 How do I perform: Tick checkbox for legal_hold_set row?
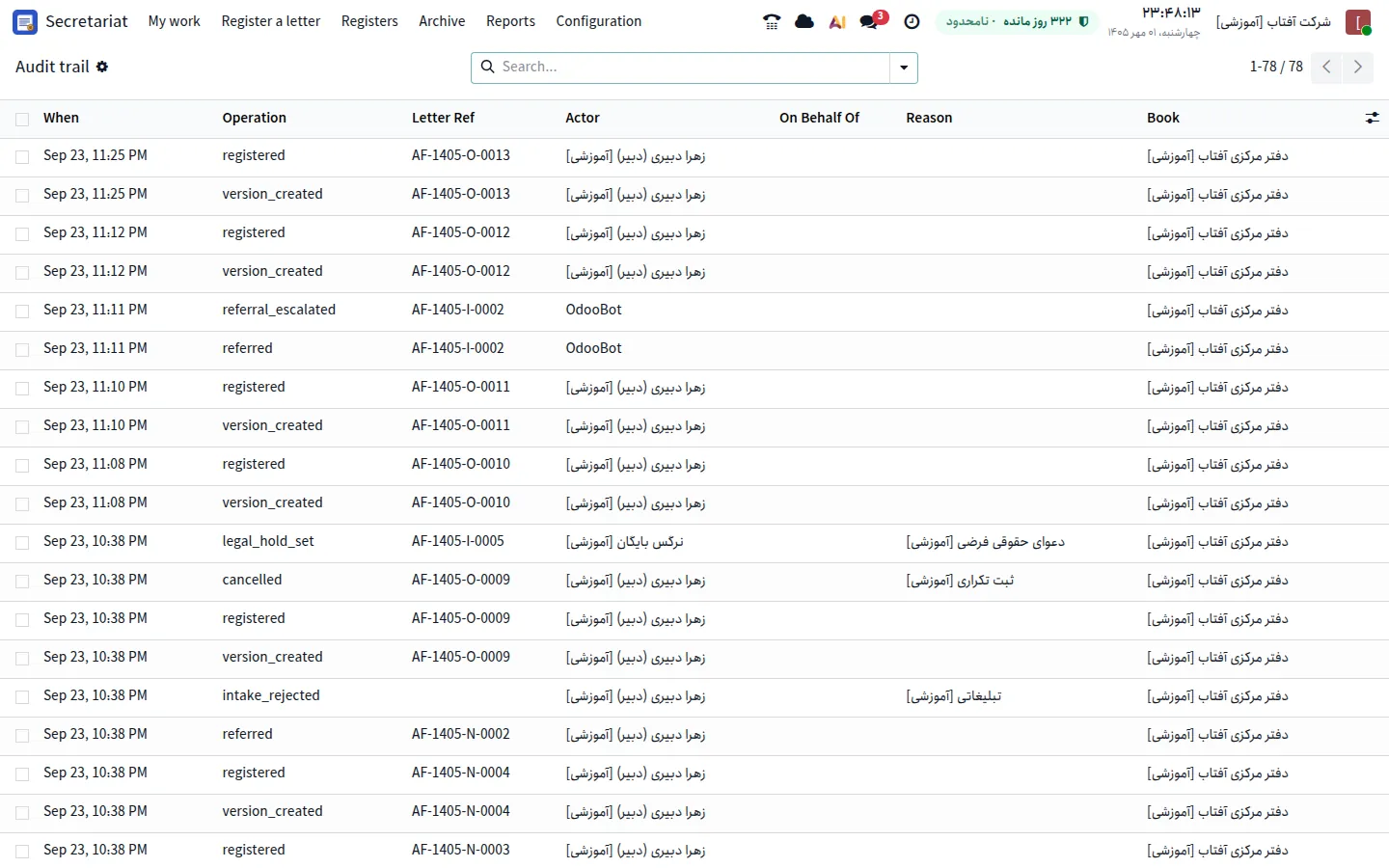tap(22, 542)
